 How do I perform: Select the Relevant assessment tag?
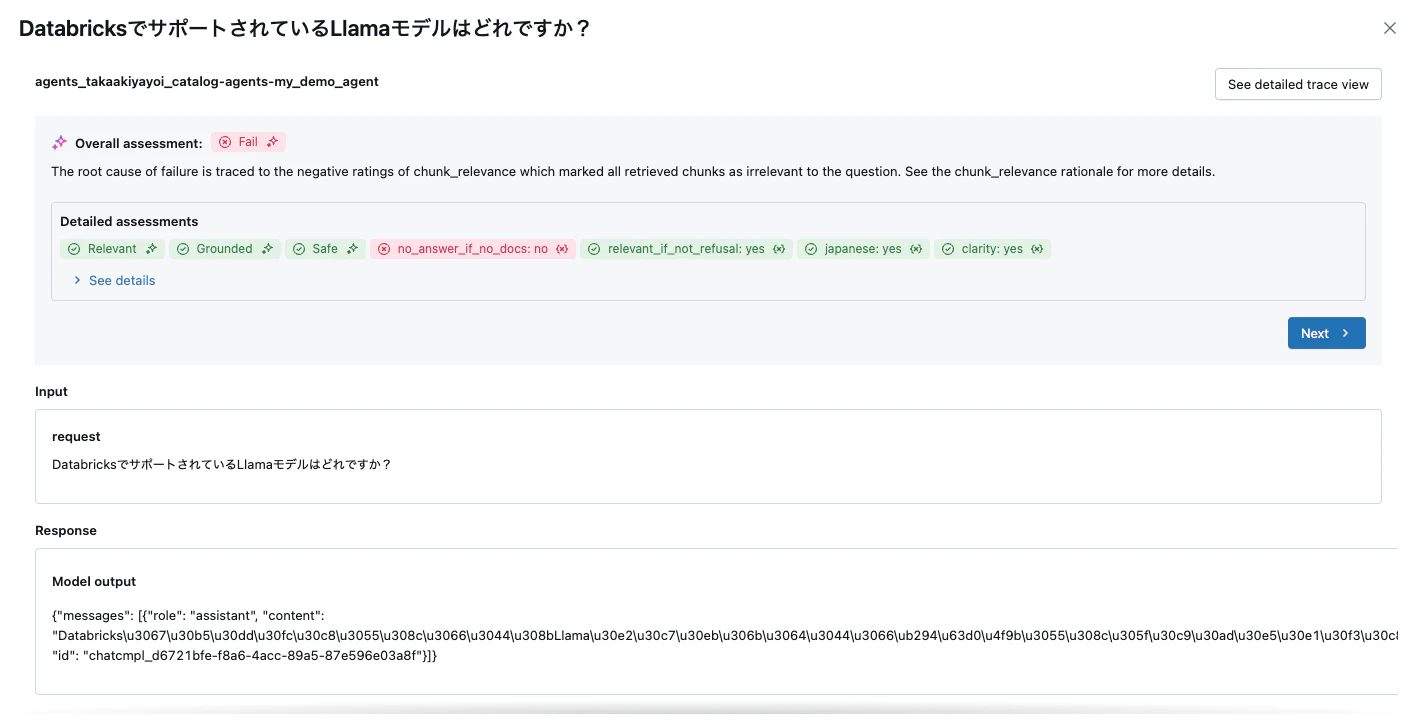click(112, 249)
